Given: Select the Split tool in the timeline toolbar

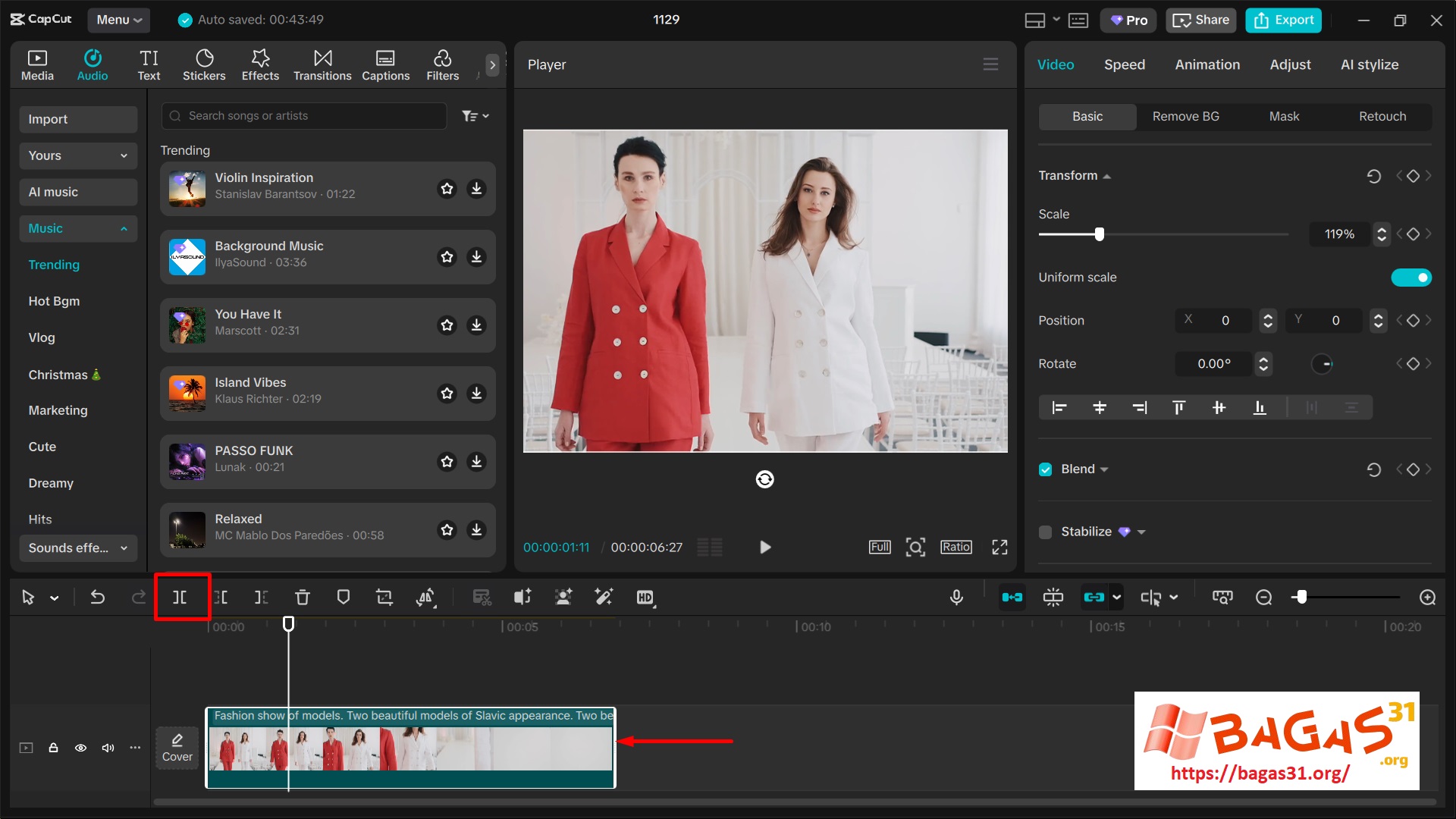Looking at the screenshot, I should click(180, 597).
